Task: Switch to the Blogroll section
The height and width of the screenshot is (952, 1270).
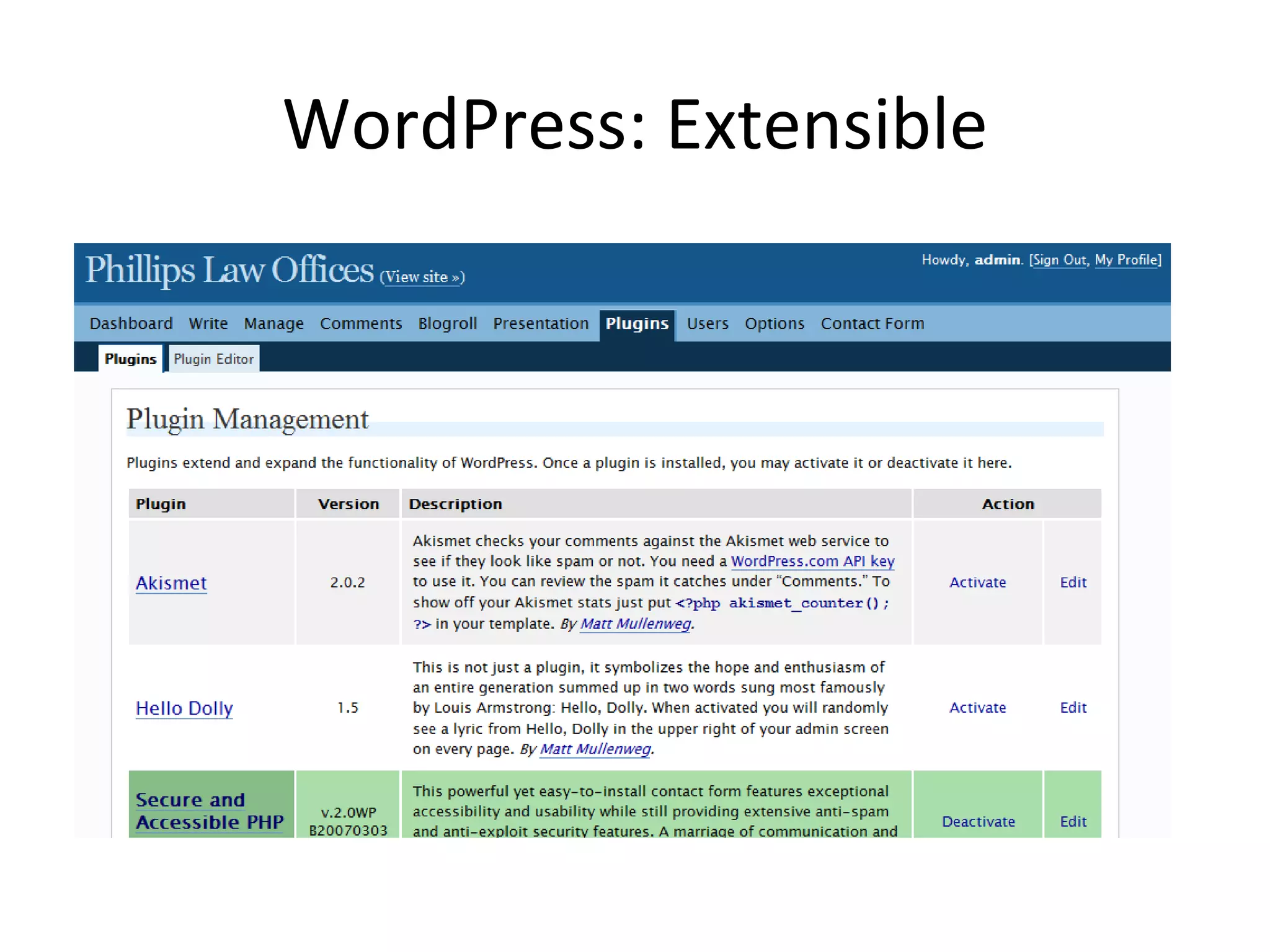Action: [x=448, y=324]
